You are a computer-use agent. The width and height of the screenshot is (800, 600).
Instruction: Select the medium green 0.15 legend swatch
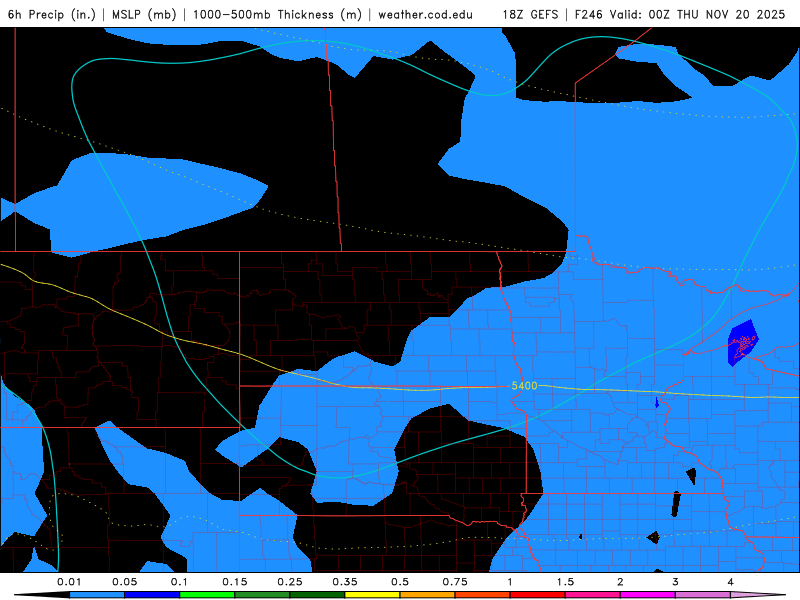click(x=262, y=595)
